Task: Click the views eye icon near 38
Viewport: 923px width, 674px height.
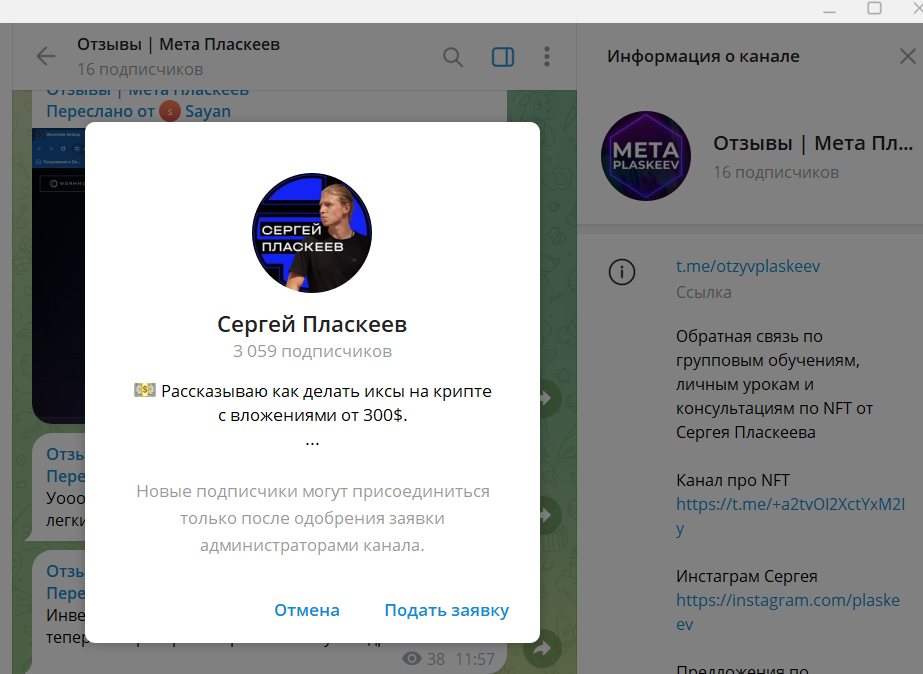Action: click(x=412, y=658)
